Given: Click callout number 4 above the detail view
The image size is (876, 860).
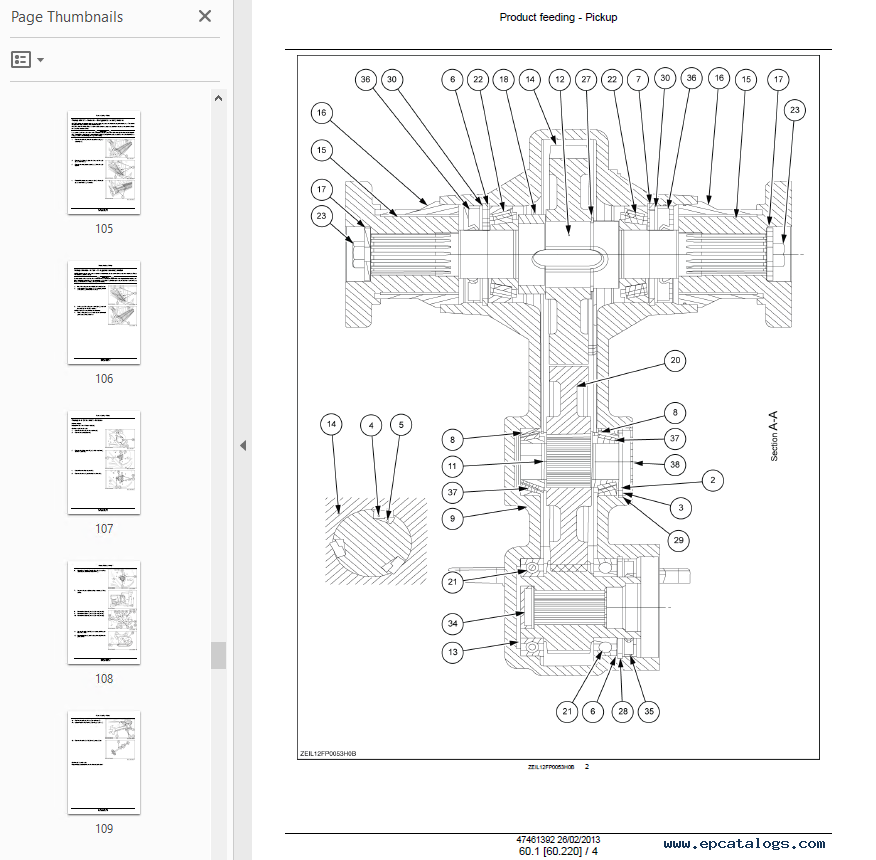Looking at the screenshot, I should 371,425.
